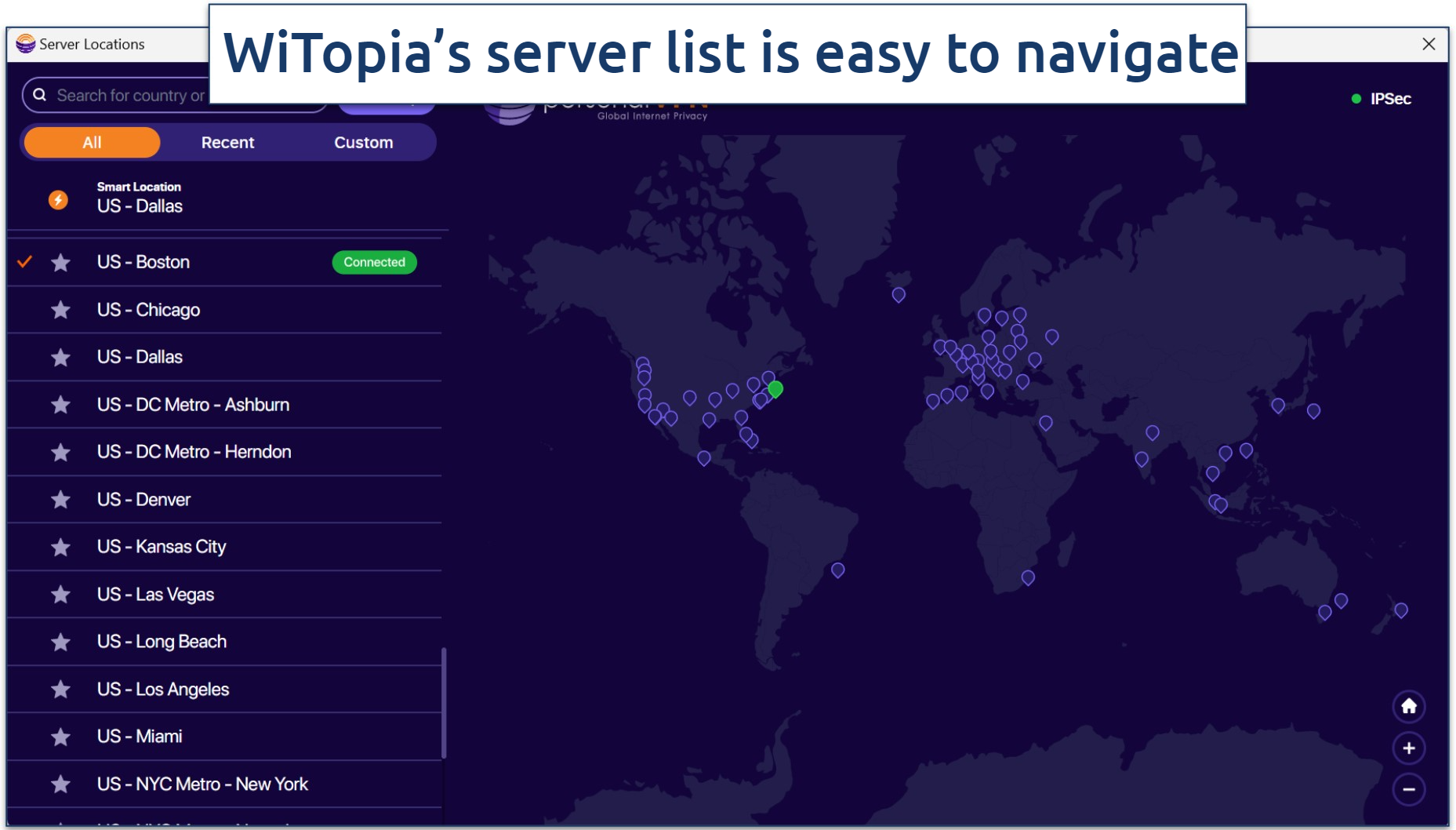1456x830 pixels.
Task: Click the Smart Location lightning icon
Action: (x=59, y=200)
